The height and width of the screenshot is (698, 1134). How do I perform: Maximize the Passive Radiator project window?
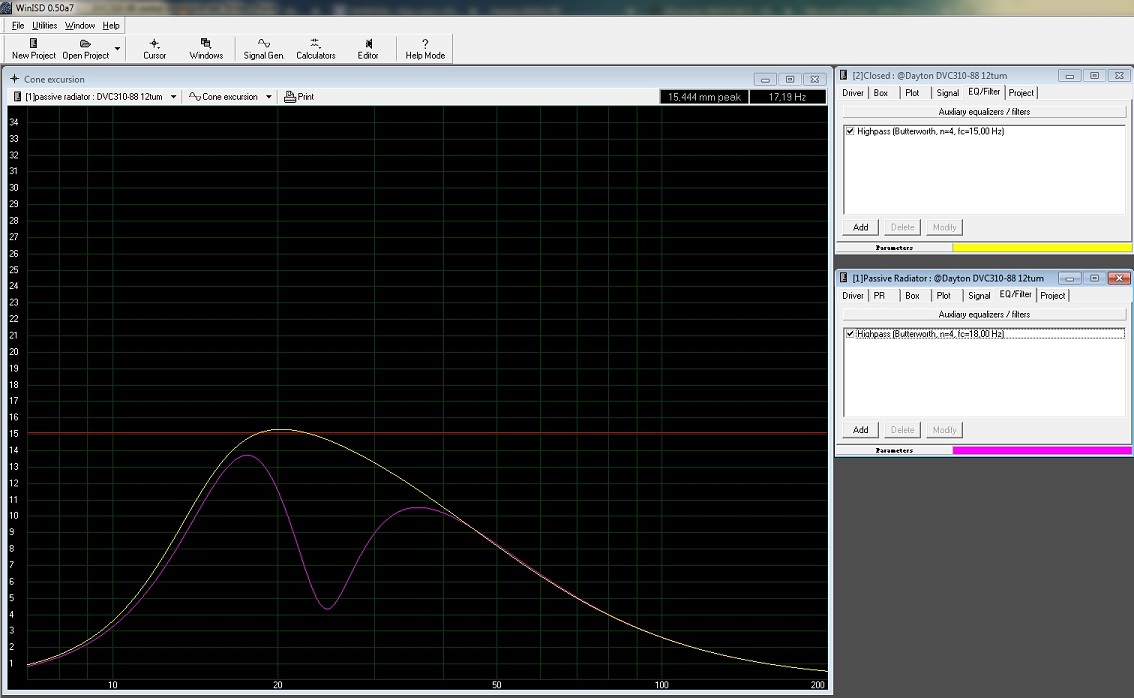(x=1094, y=278)
